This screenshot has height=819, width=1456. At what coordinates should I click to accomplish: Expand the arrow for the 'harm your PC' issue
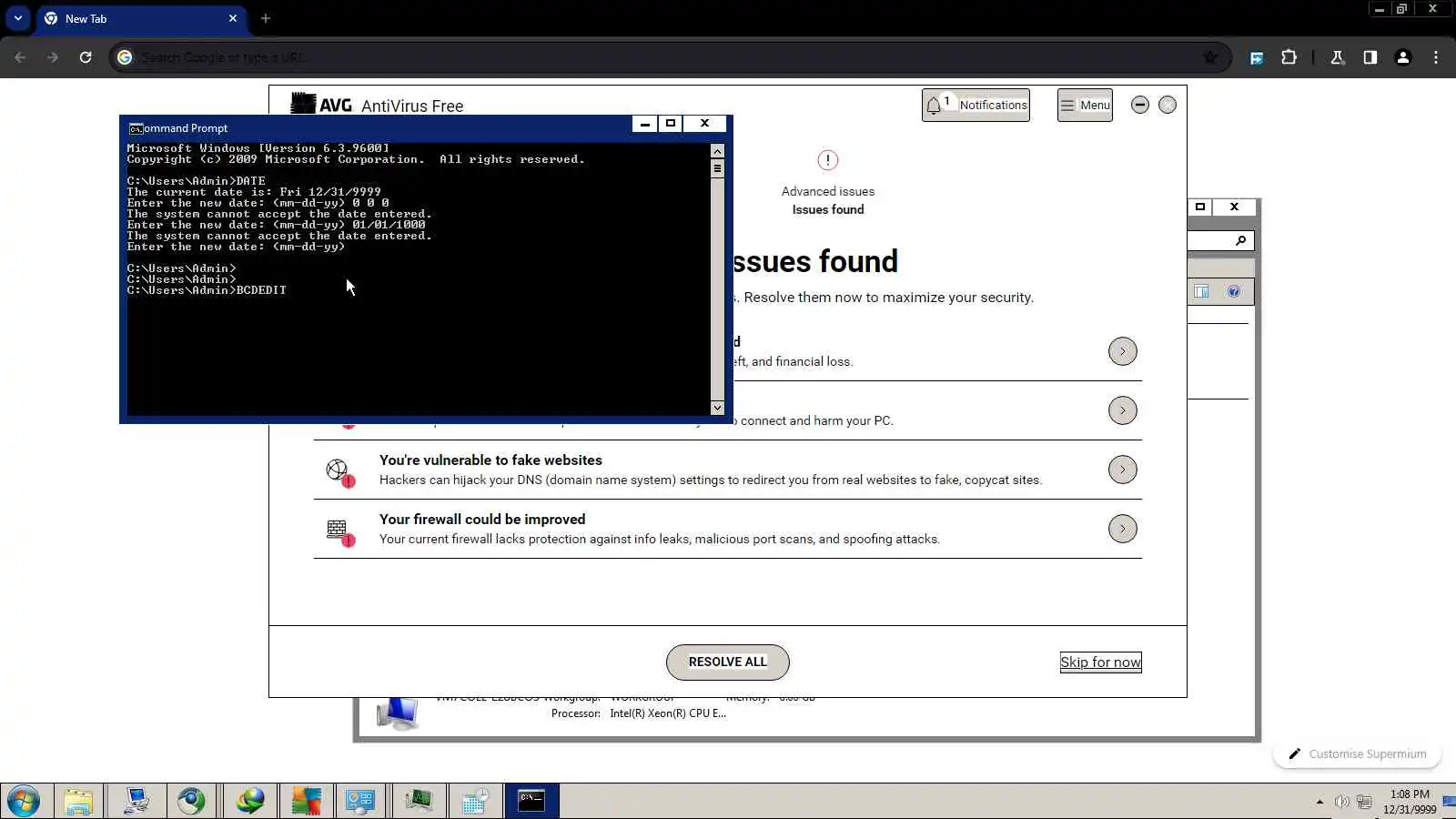[1123, 410]
